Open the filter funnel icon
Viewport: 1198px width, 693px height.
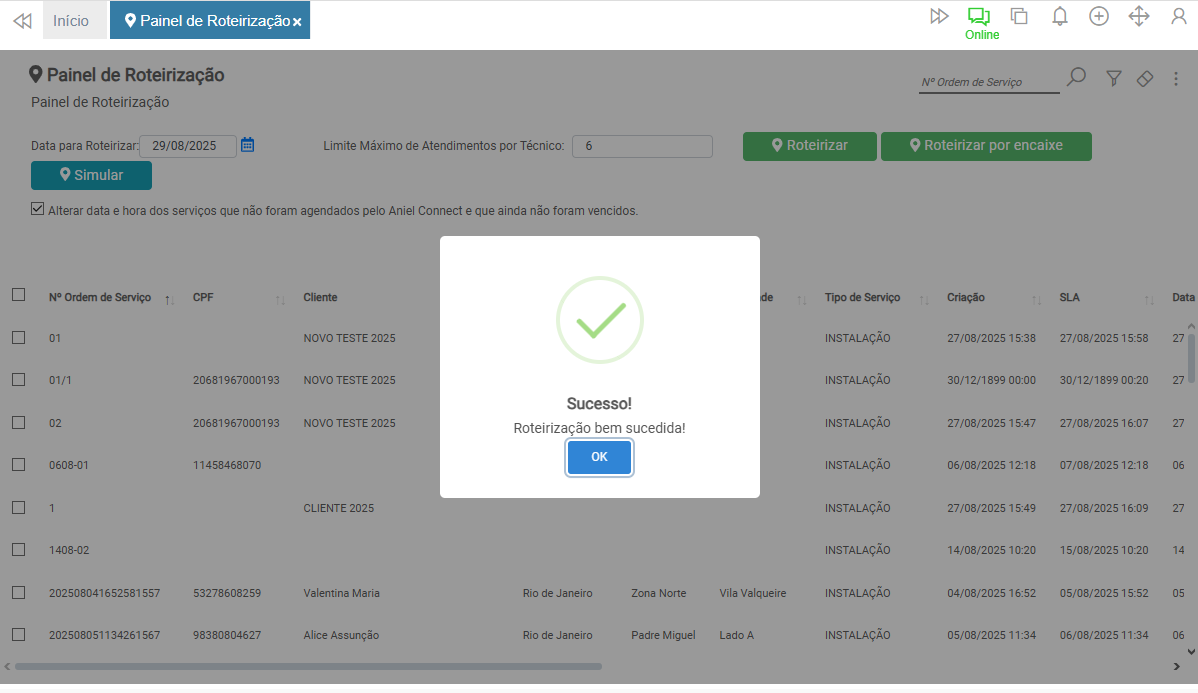coord(1113,78)
